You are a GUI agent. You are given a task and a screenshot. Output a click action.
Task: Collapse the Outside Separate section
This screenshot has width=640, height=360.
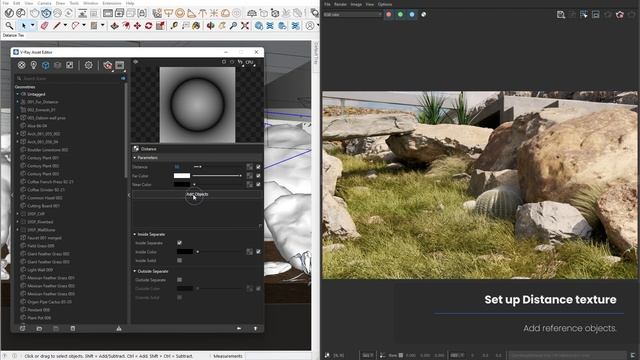135,271
